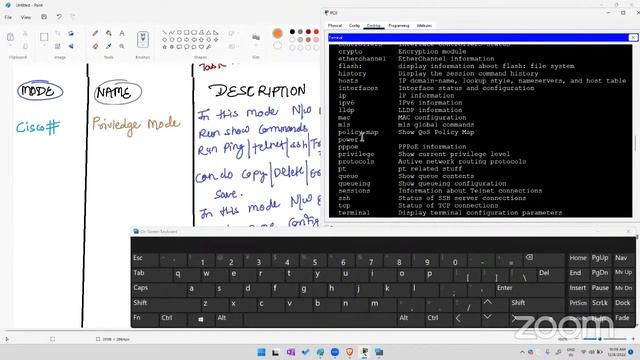
Task: Click inside the Terminal output at 'privilege'
Action: (x=356, y=154)
